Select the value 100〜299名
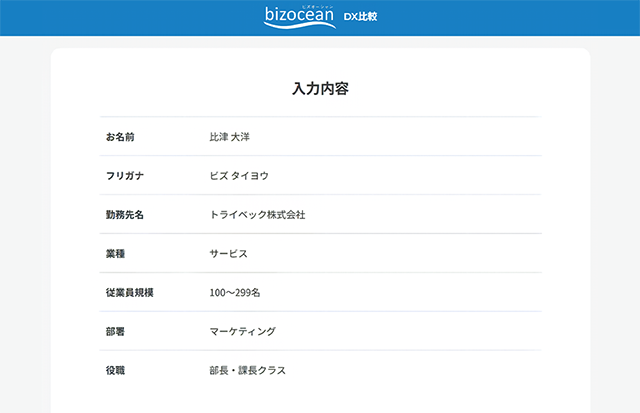Viewport: 640px width, 413px height. tap(235, 293)
